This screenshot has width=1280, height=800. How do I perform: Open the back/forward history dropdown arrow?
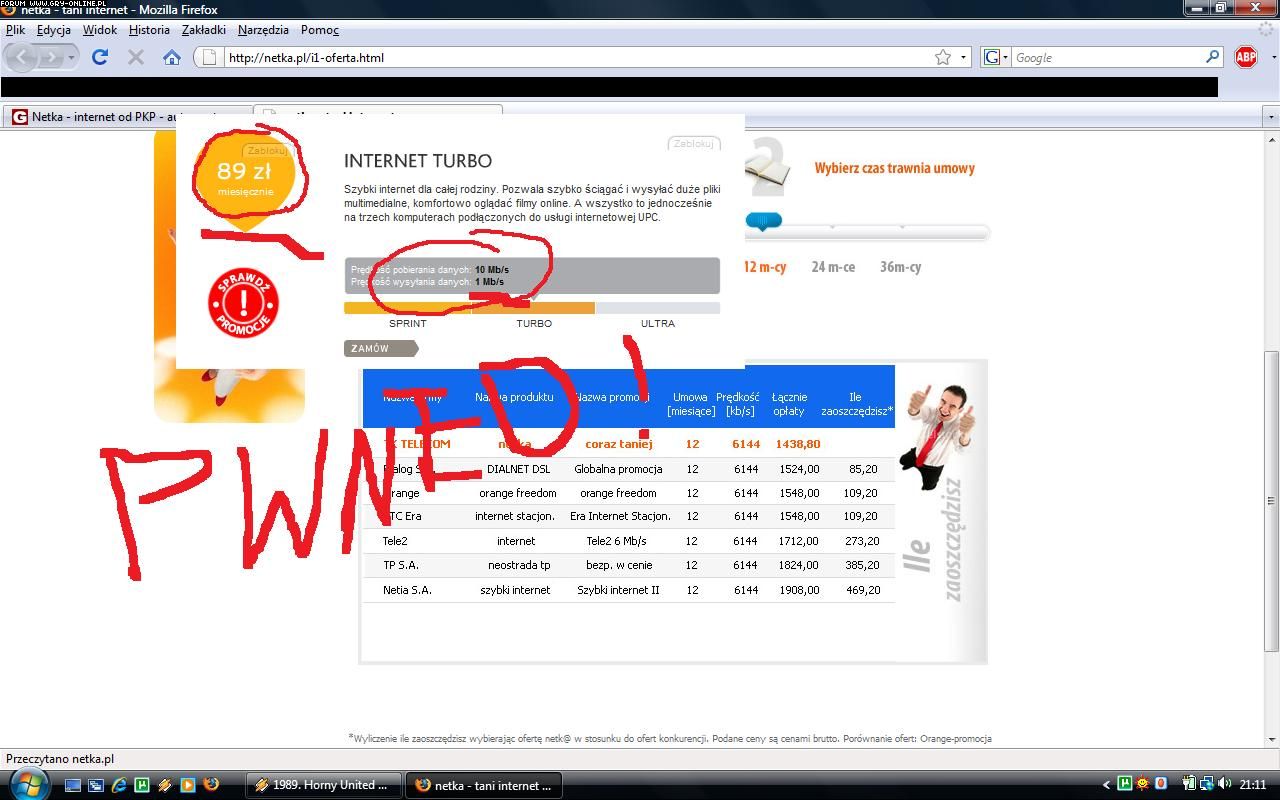pos(71,57)
